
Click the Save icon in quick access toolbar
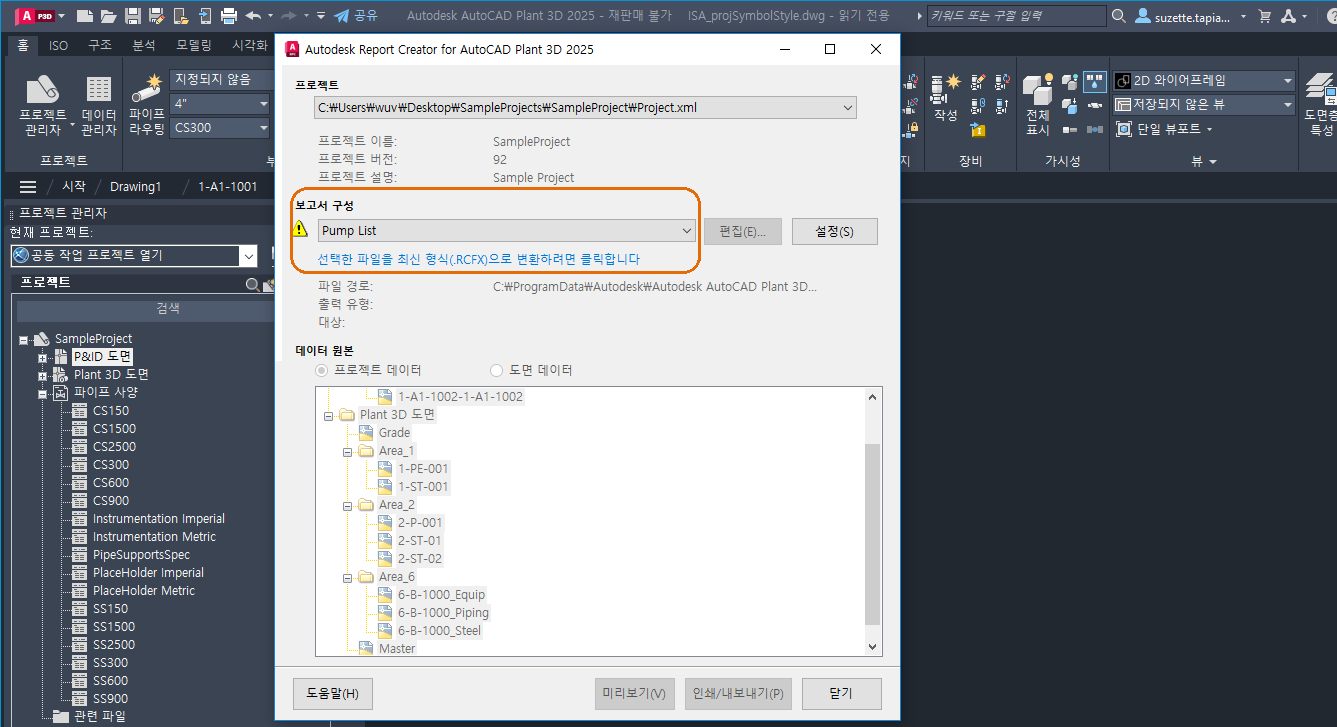click(x=132, y=16)
